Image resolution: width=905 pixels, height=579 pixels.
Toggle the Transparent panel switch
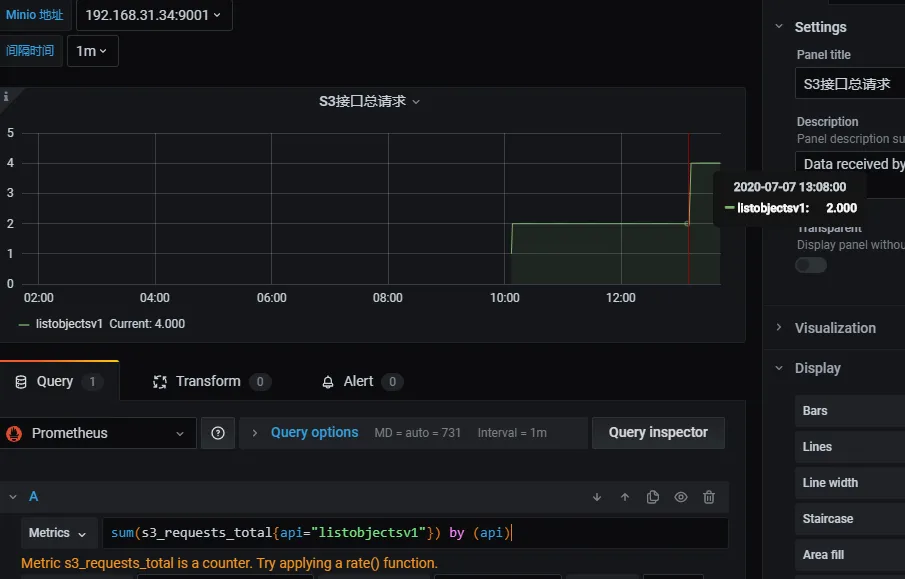[811, 265]
